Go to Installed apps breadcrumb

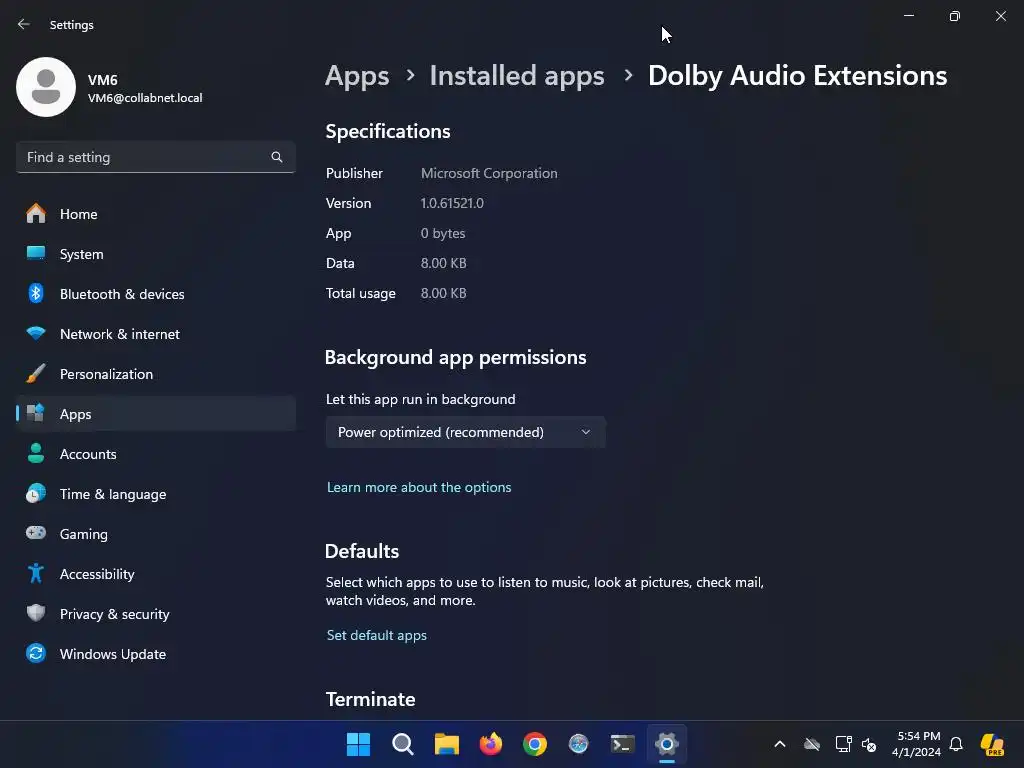click(517, 76)
